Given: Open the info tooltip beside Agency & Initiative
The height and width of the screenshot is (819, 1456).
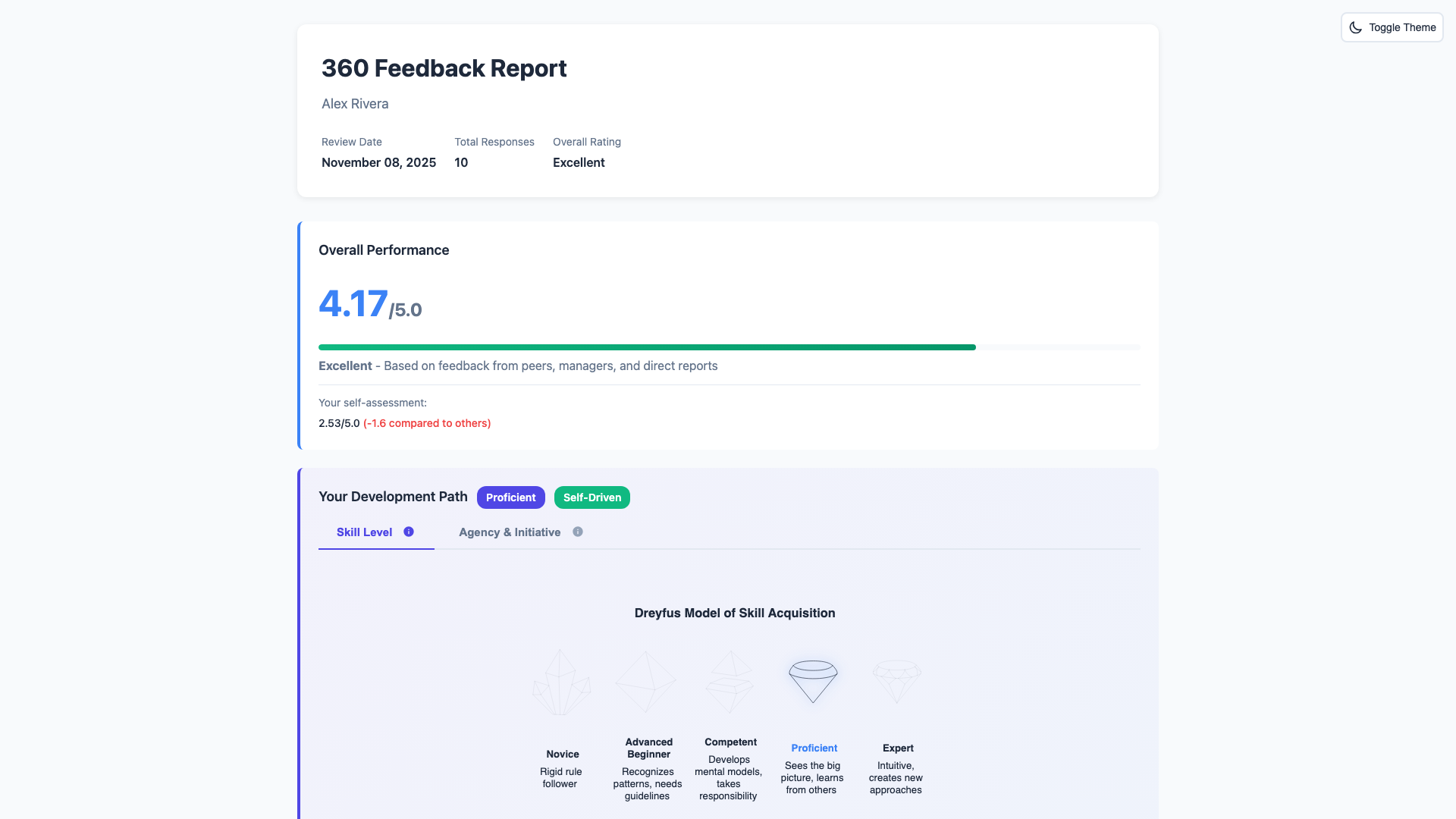Looking at the screenshot, I should (577, 532).
